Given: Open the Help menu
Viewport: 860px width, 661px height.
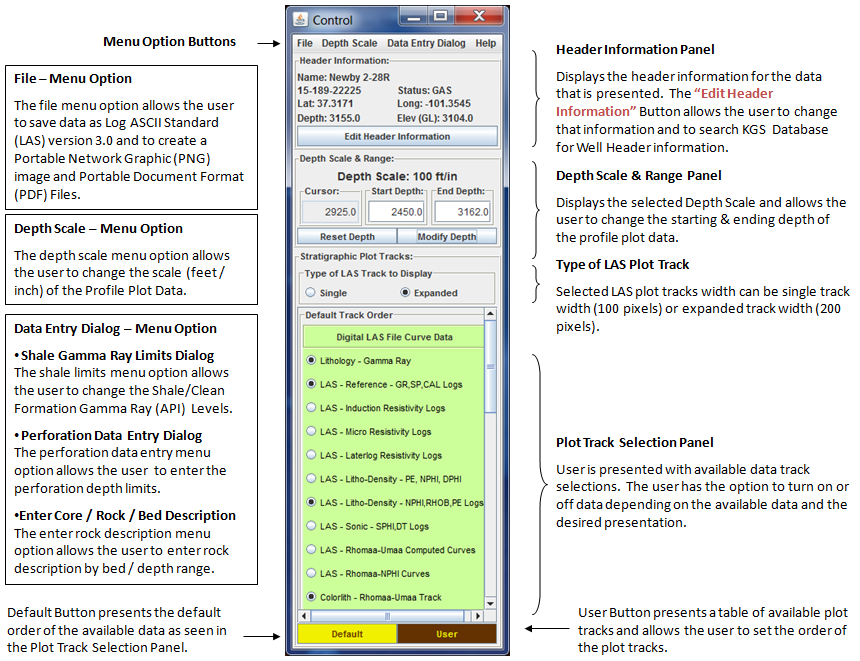Looking at the screenshot, I should [485, 43].
